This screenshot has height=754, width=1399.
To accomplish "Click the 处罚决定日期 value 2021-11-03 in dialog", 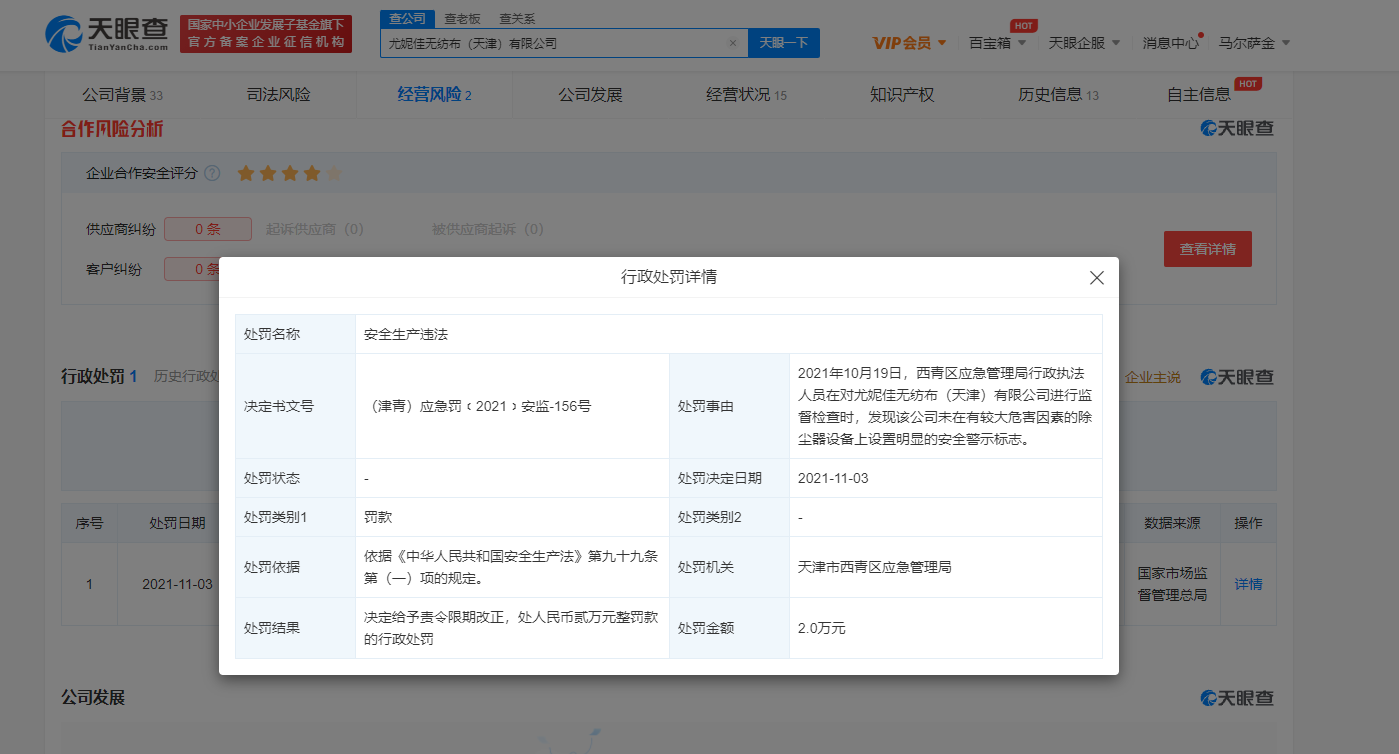I will coord(833,478).
